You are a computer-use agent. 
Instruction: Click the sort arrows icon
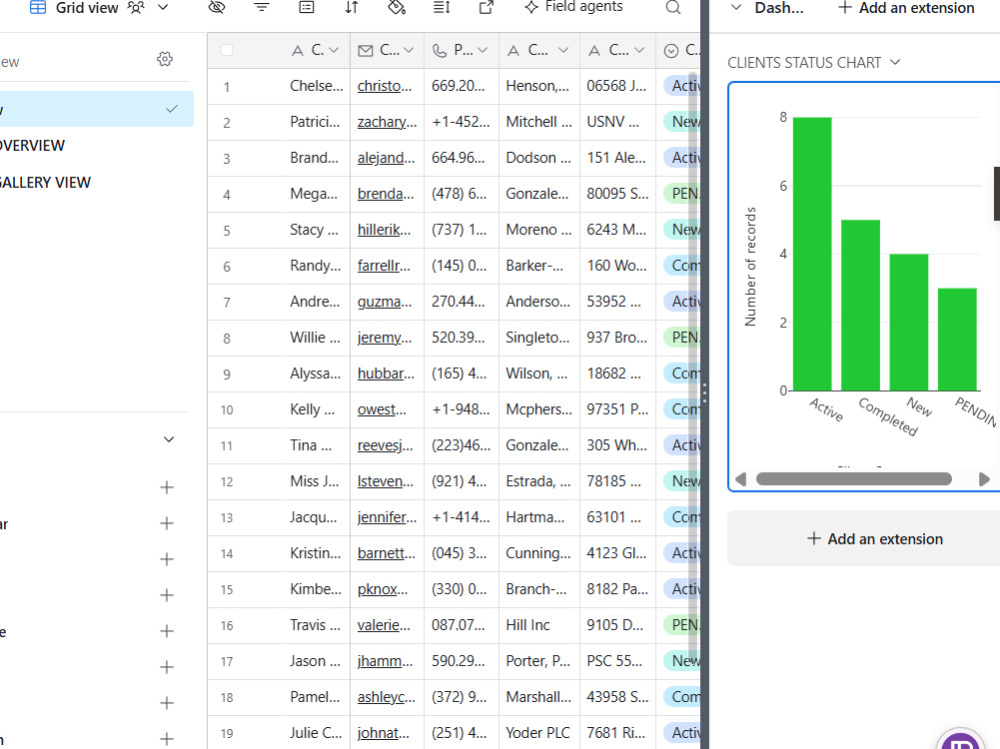click(x=351, y=8)
